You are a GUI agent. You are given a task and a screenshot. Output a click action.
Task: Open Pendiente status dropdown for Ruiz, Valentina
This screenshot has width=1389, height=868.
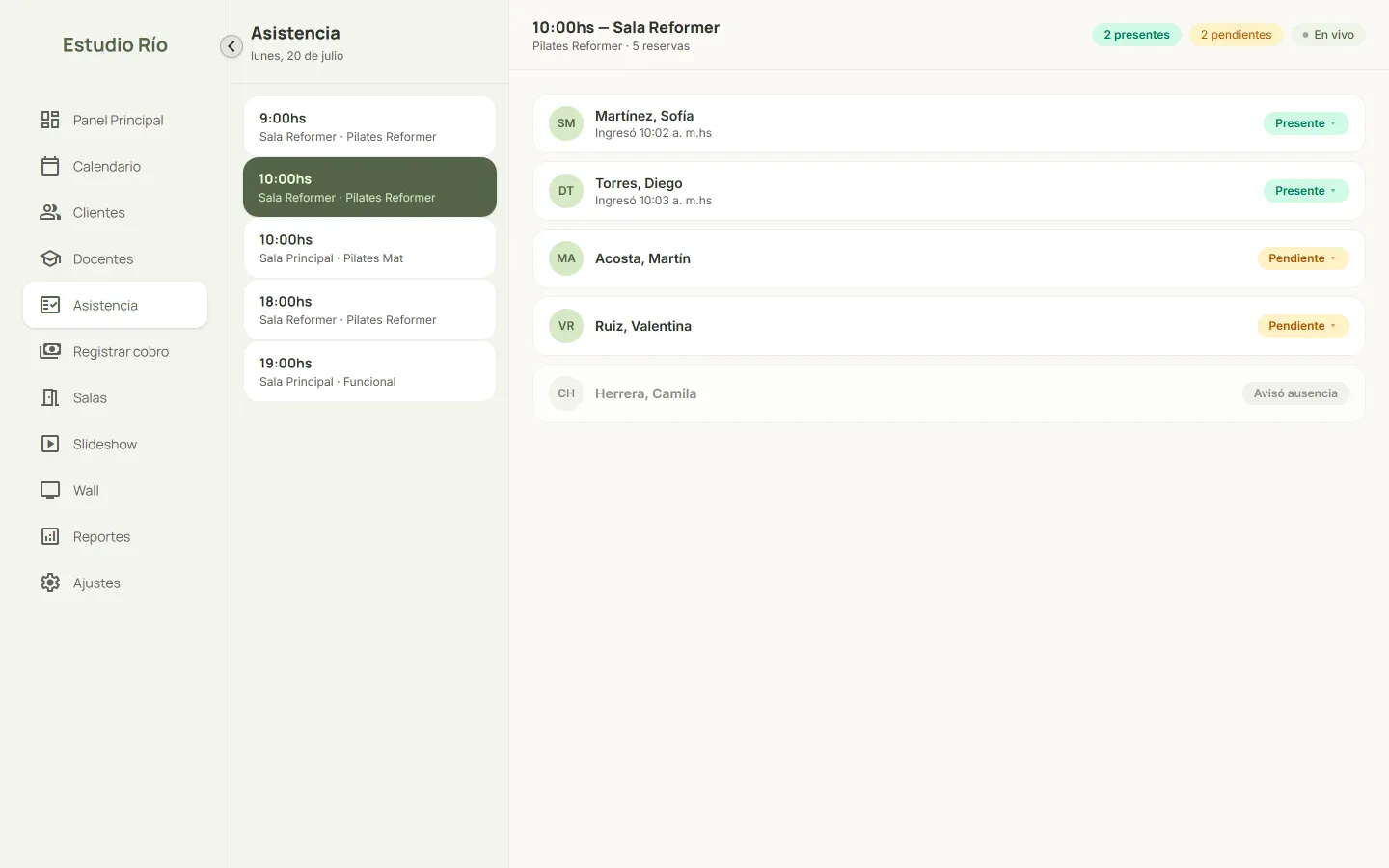(x=1303, y=326)
